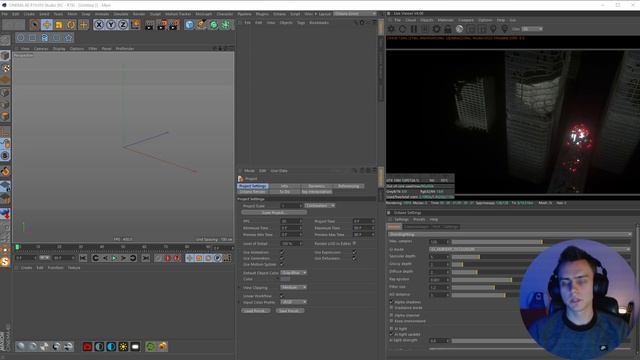
Task: Go to start of timeline
Action: [x=83, y=258]
